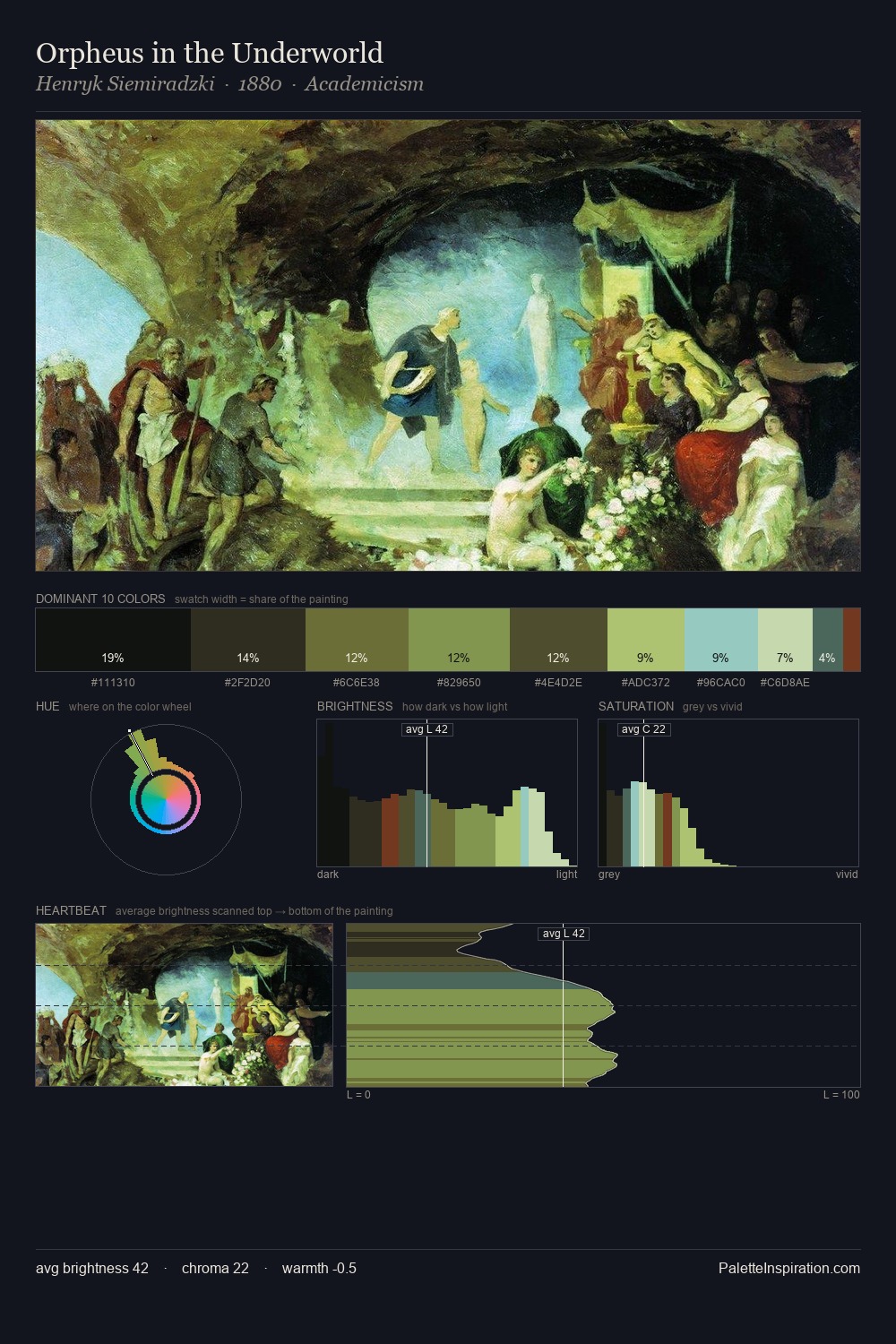Click the hex code text '#6C6E38'

click(x=357, y=683)
